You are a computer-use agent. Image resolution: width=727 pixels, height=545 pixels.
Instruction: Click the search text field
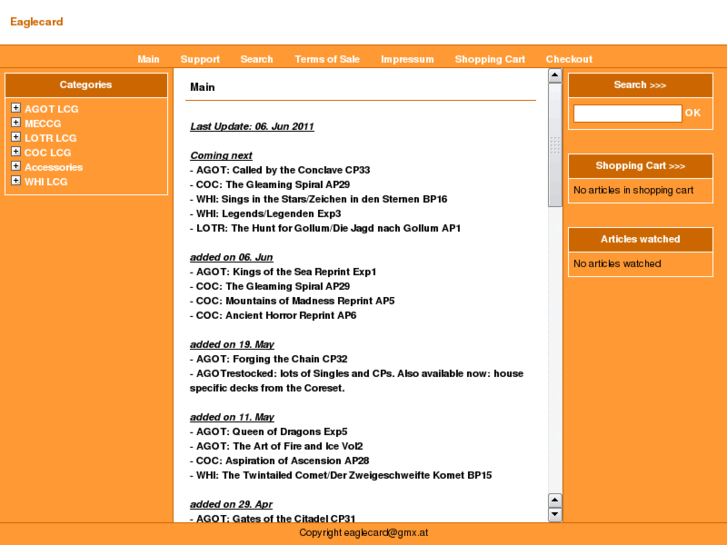(627, 113)
